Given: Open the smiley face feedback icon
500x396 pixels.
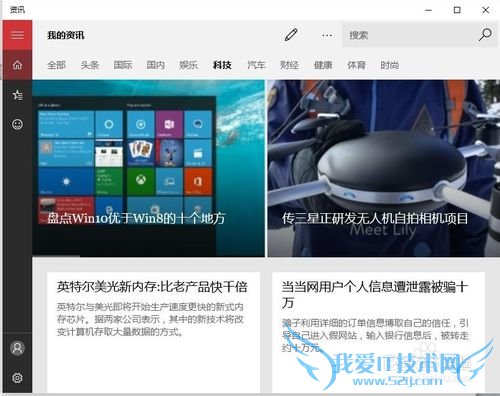Looking at the screenshot, I should click(17, 124).
